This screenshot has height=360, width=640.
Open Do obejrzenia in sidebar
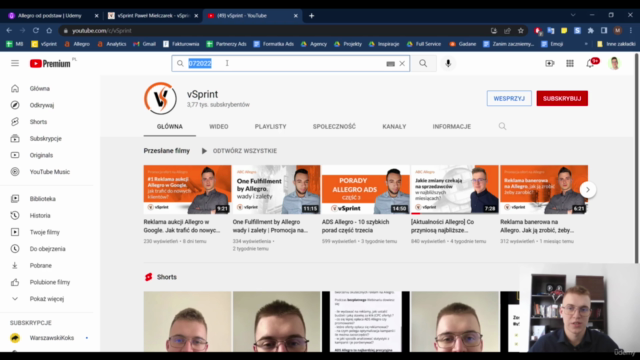[x=47, y=249]
